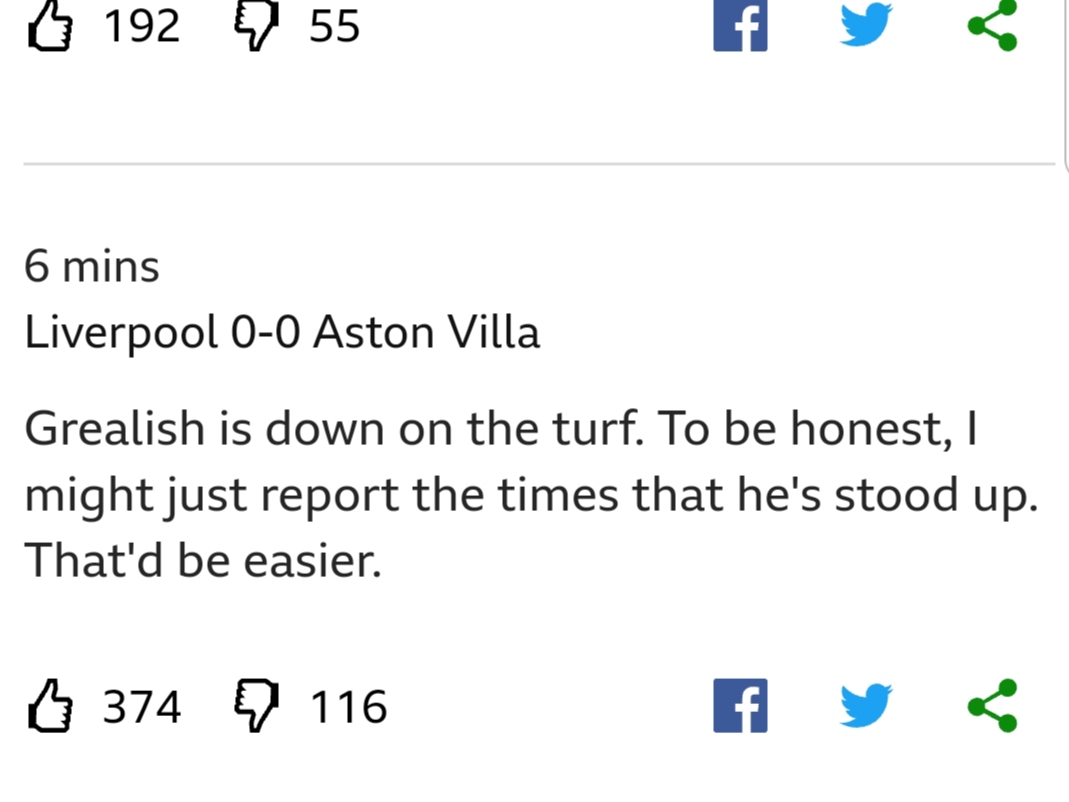This screenshot has width=1069, height=802.
Task: Click the 'That'd be easier.' sentence
Action: (202, 561)
